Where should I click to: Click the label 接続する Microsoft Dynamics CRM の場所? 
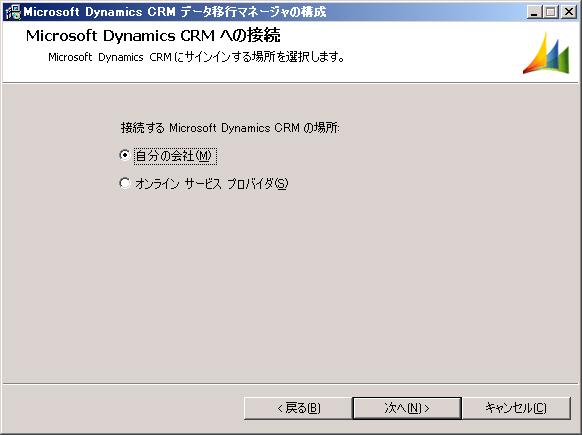[x=230, y=128]
